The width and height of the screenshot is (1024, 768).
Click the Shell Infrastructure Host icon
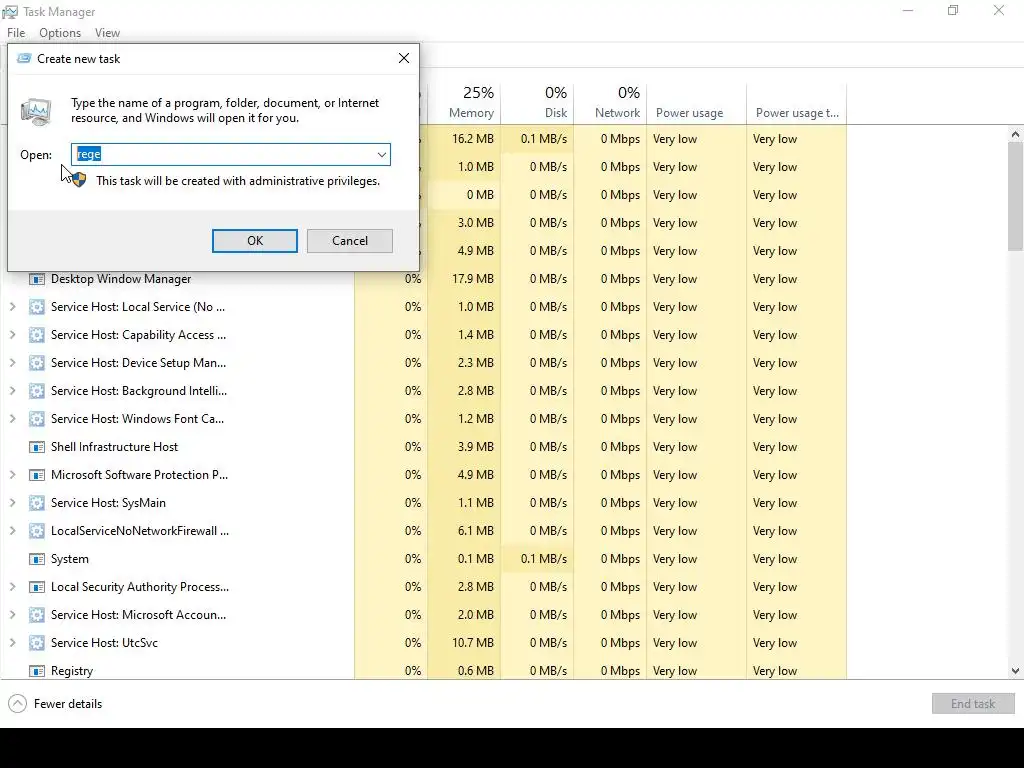(x=37, y=447)
